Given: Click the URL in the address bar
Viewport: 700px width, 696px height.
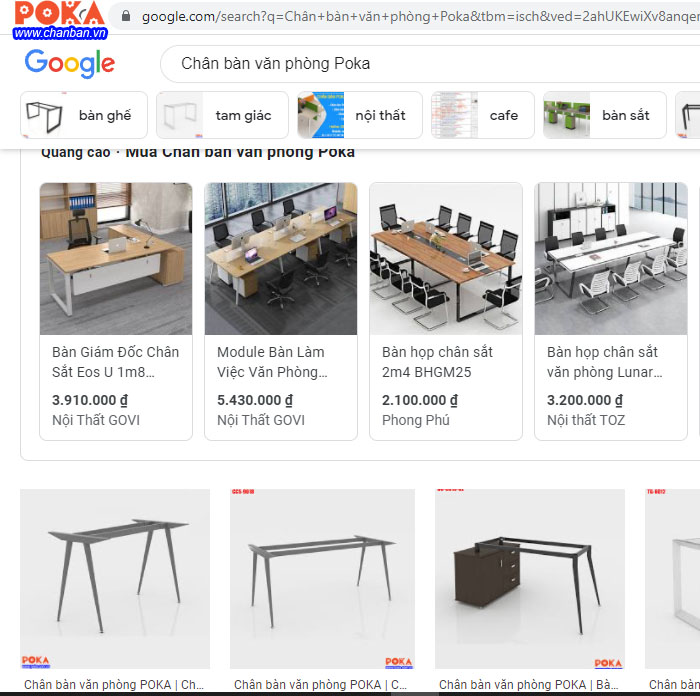Looking at the screenshot, I should click(x=420, y=17).
